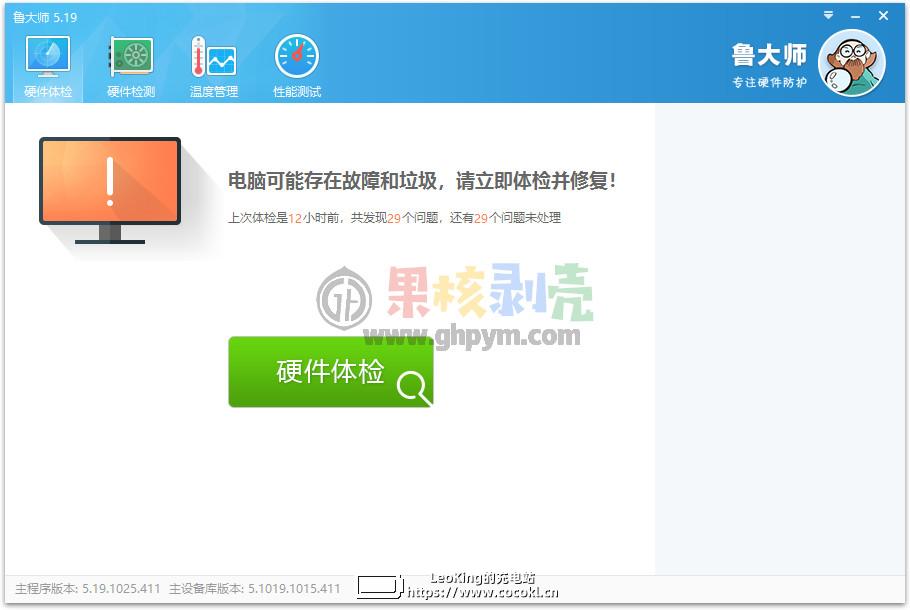Click the 鲁大师 5.19 window title
Image resolution: width=910 pixels, height=610 pixels.
(x=45, y=17)
